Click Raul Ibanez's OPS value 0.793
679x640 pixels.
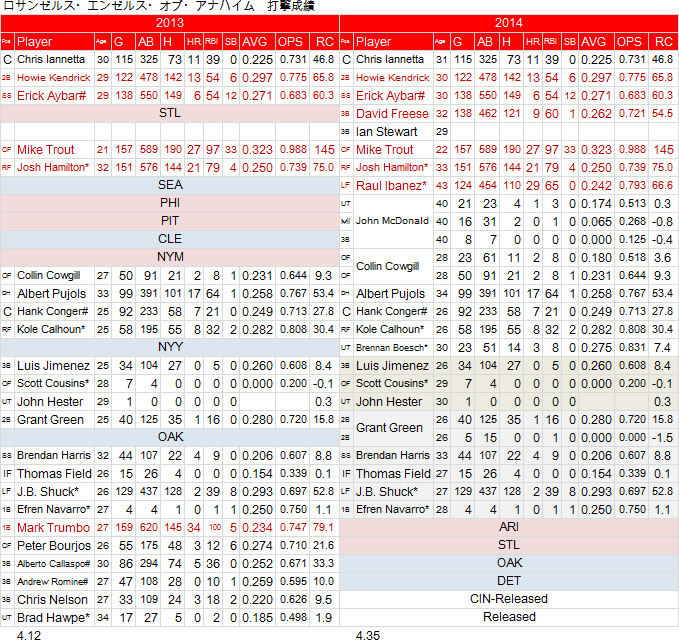pyautogui.click(x=632, y=185)
